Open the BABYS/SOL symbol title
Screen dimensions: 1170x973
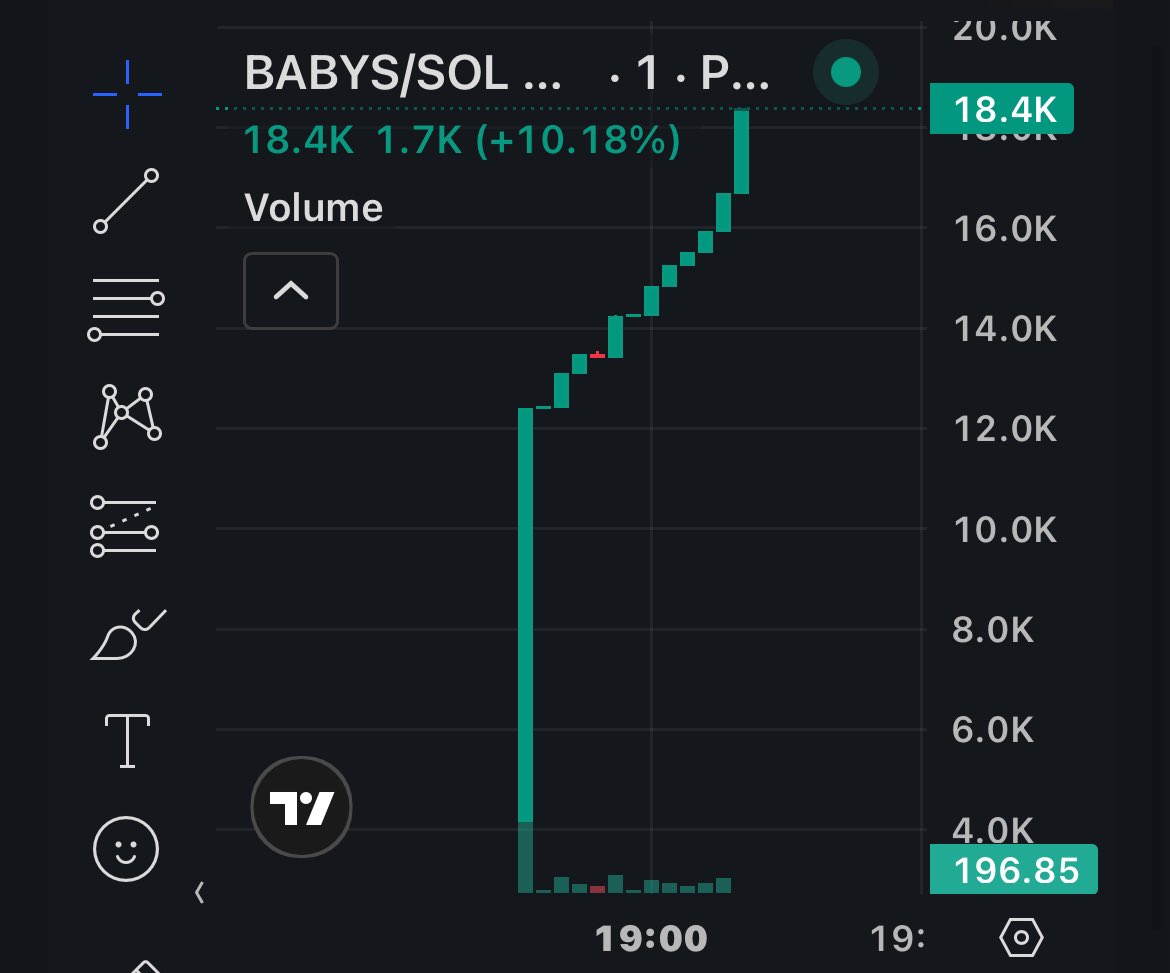click(403, 73)
